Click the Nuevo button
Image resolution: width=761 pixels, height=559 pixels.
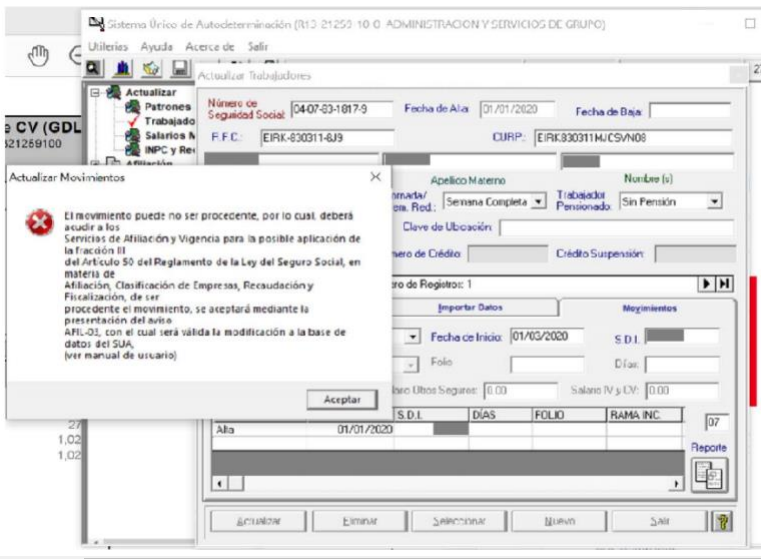coord(560,521)
